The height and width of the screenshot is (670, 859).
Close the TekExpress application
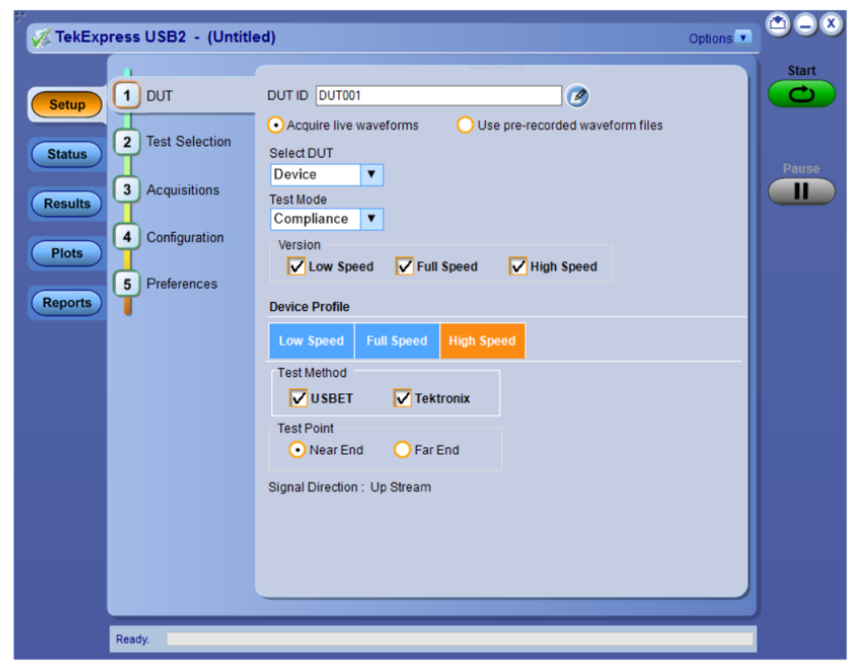[x=831, y=24]
